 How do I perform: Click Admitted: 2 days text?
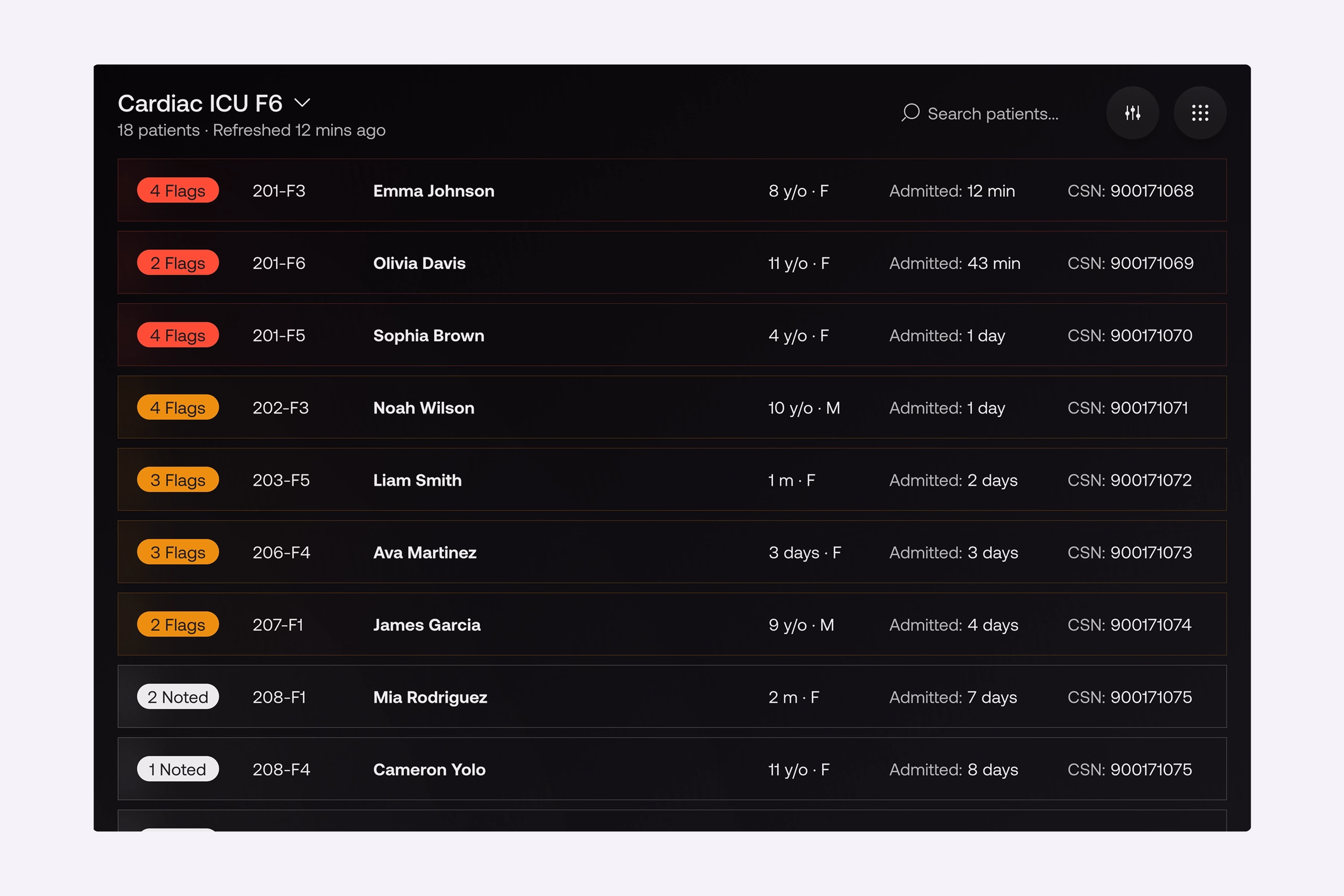tap(953, 480)
